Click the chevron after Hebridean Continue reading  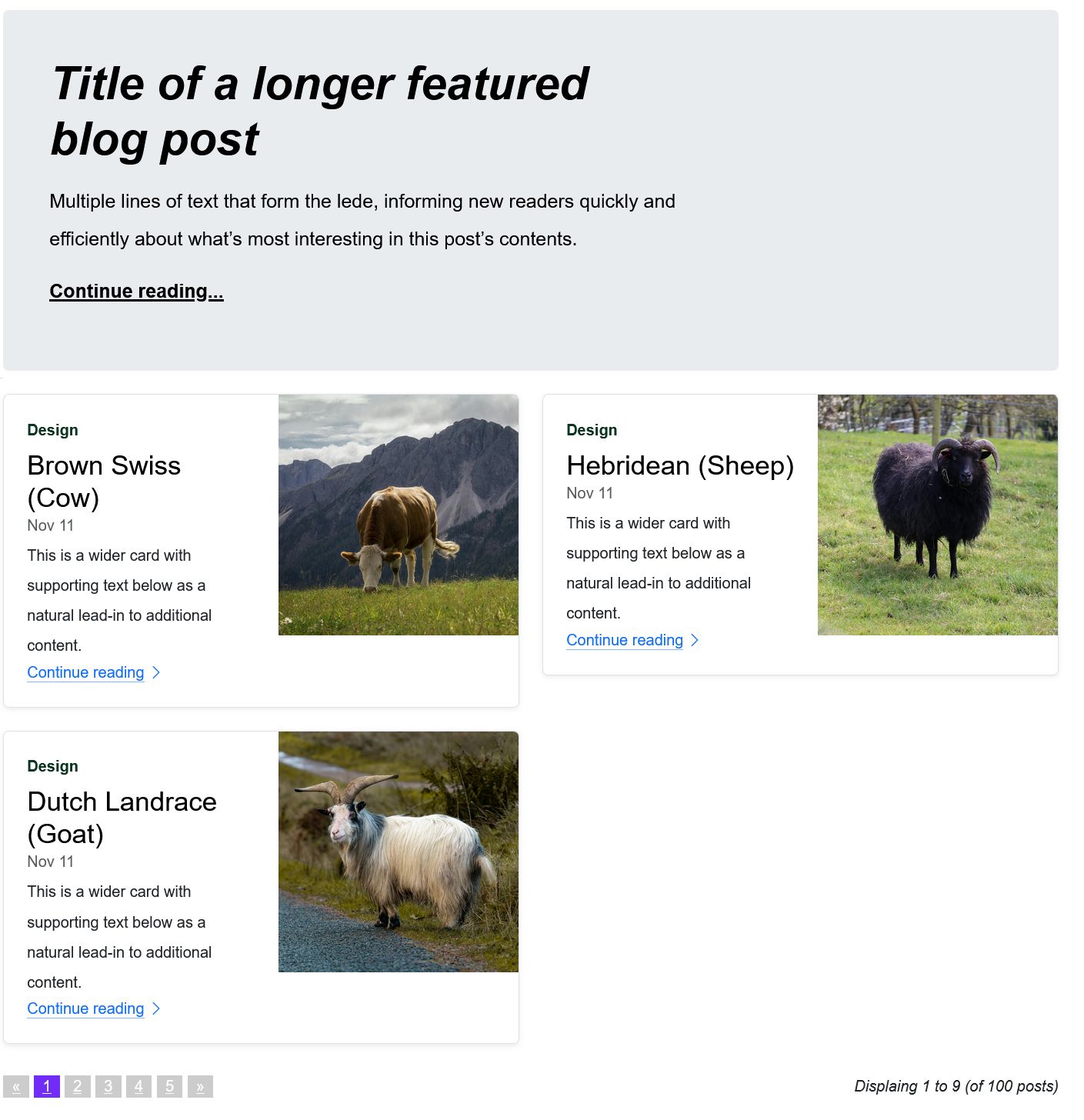pos(695,641)
